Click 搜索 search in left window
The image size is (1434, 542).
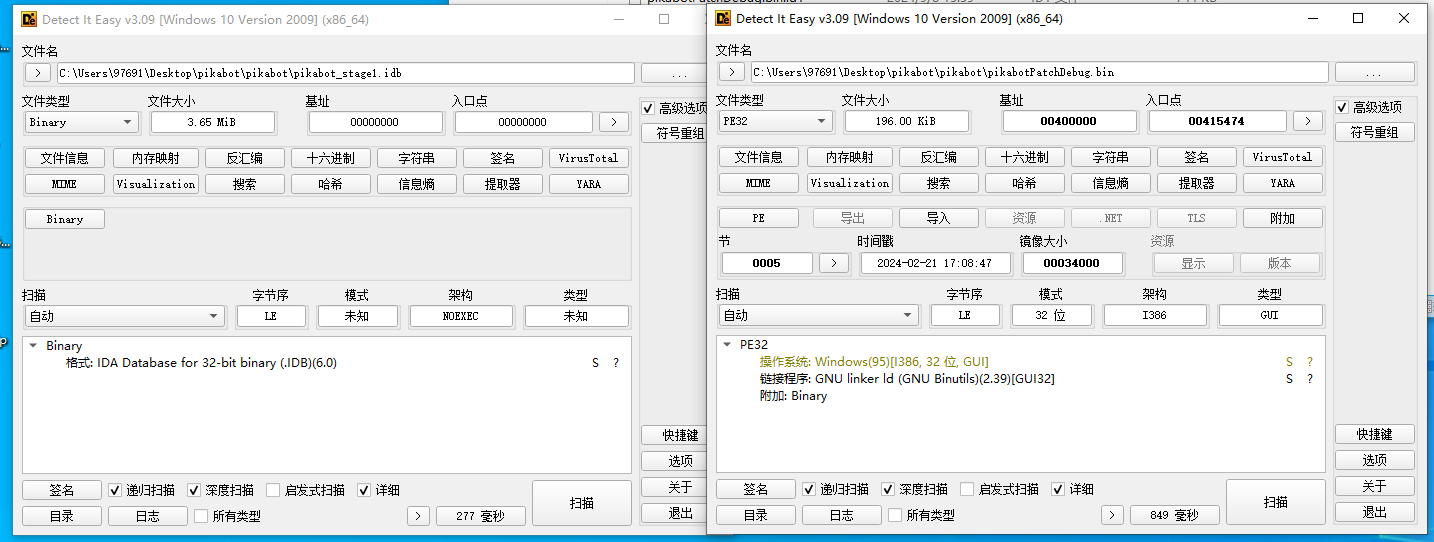244,184
